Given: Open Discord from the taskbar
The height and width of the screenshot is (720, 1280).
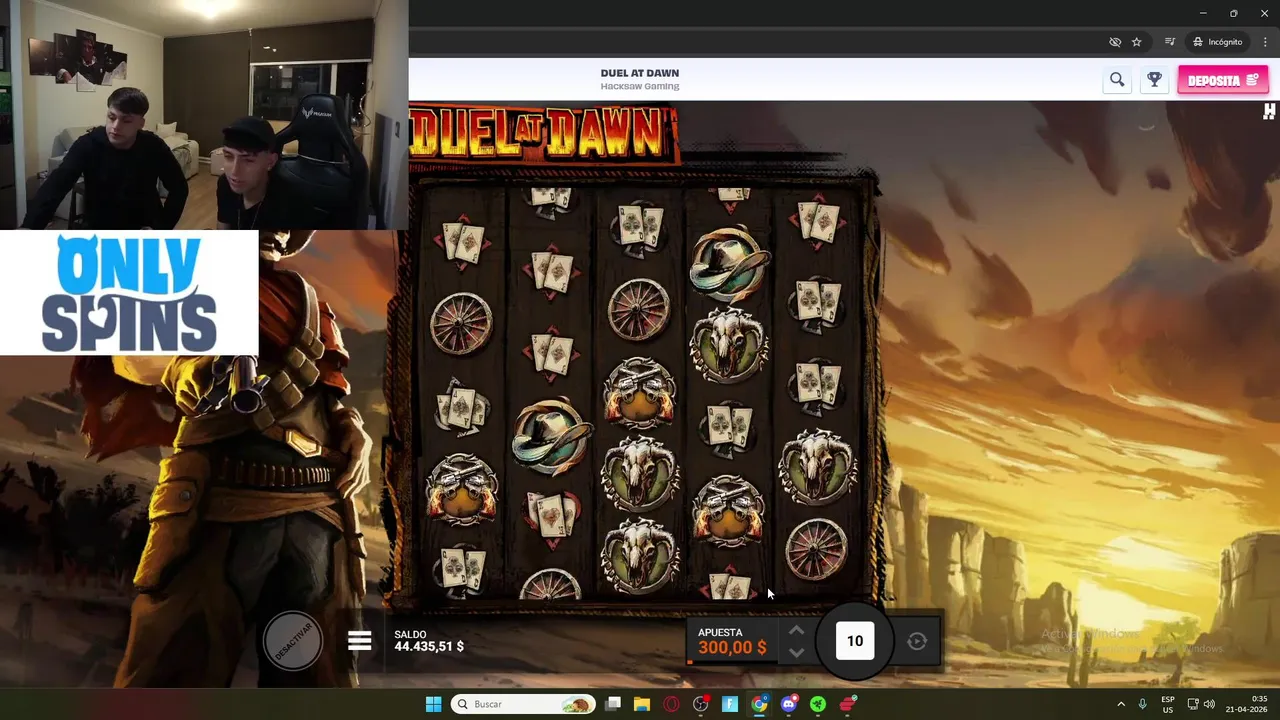Looking at the screenshot, I should click(x=789, y=704).
